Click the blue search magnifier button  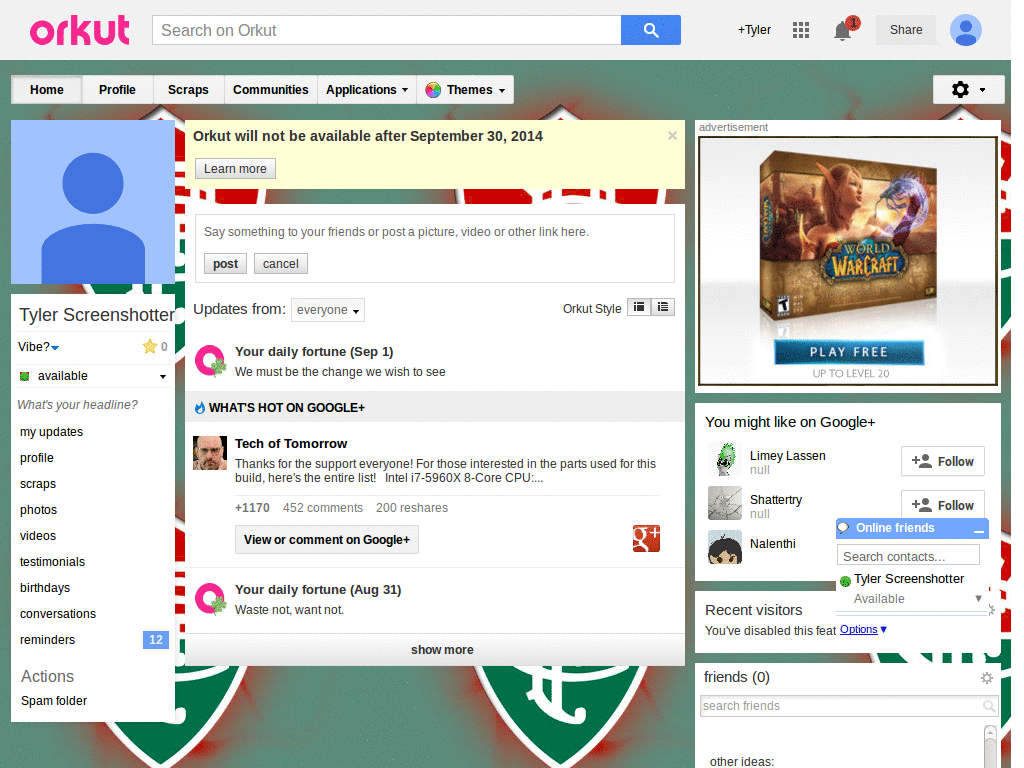coord(650,30)
